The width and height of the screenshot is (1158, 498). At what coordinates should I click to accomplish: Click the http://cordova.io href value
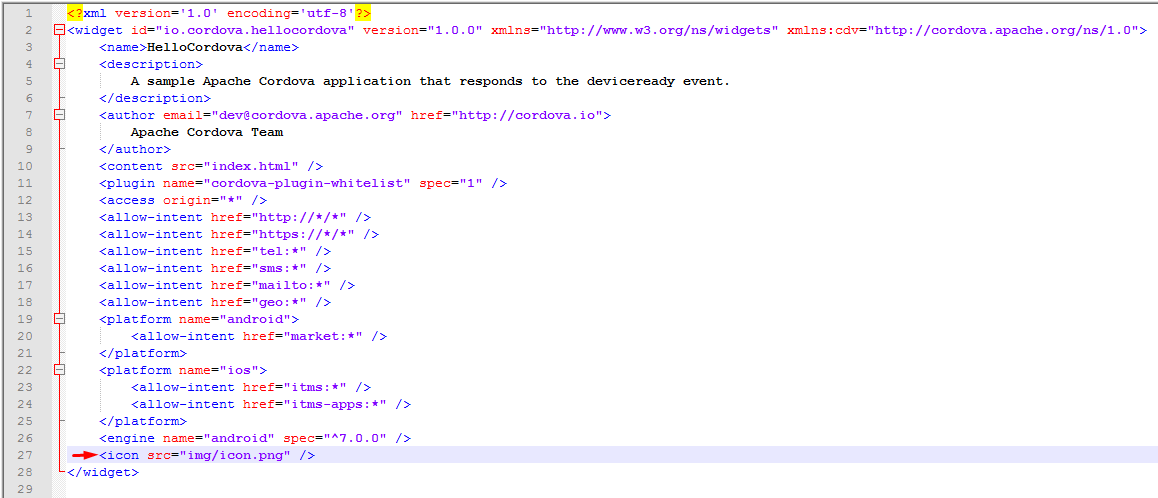pos(526,115)
